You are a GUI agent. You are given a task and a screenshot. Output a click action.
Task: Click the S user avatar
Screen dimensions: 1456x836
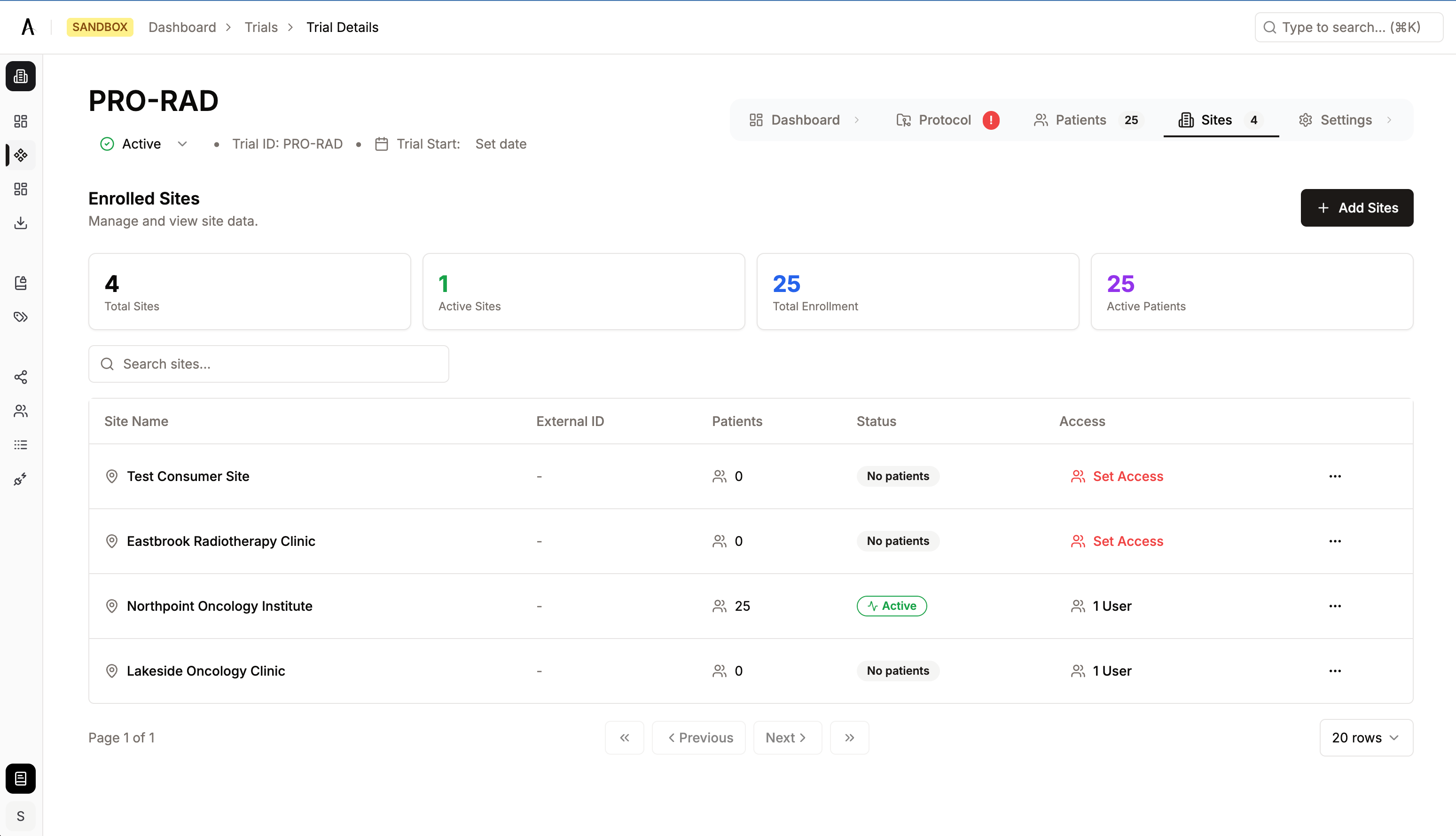pyautogui.click(x=21, y=816)
